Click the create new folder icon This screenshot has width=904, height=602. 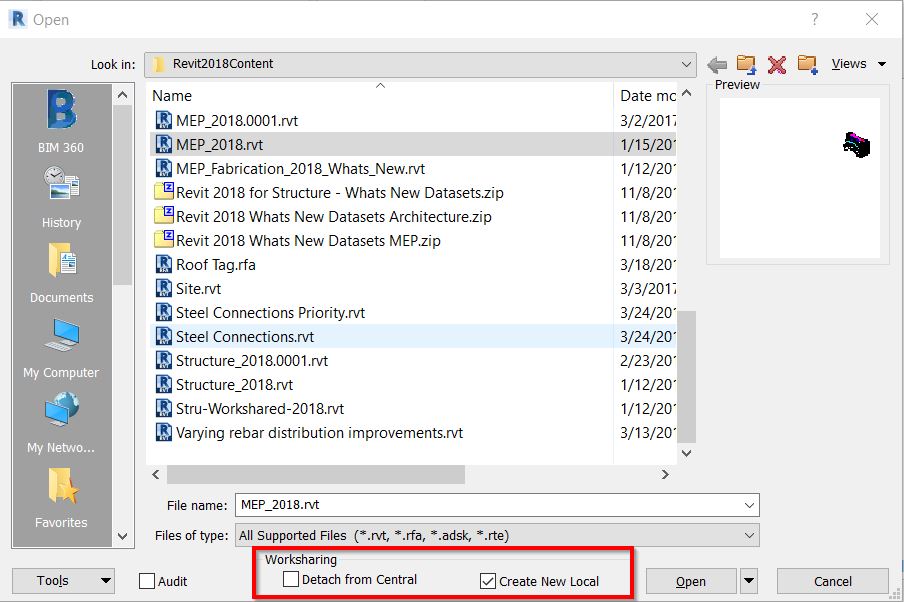pos(807,65)
